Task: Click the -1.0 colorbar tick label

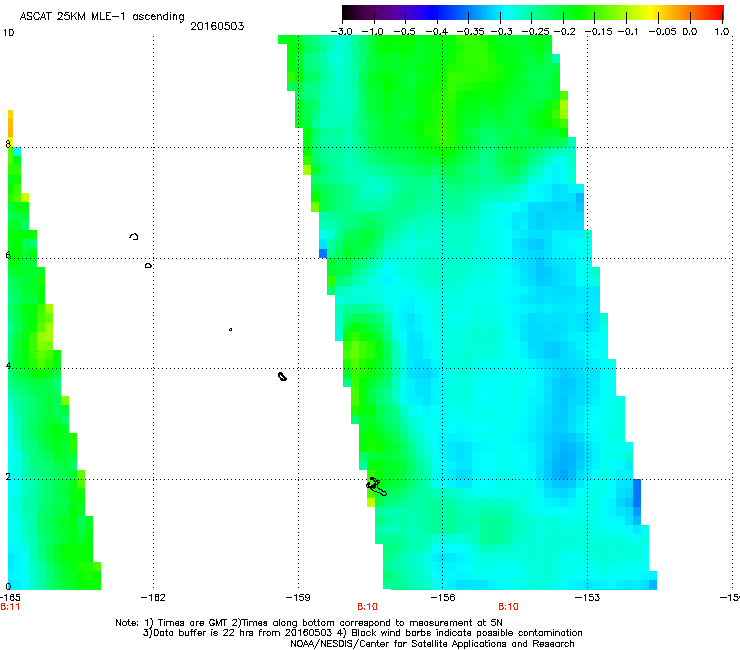Action: point(372,32)
